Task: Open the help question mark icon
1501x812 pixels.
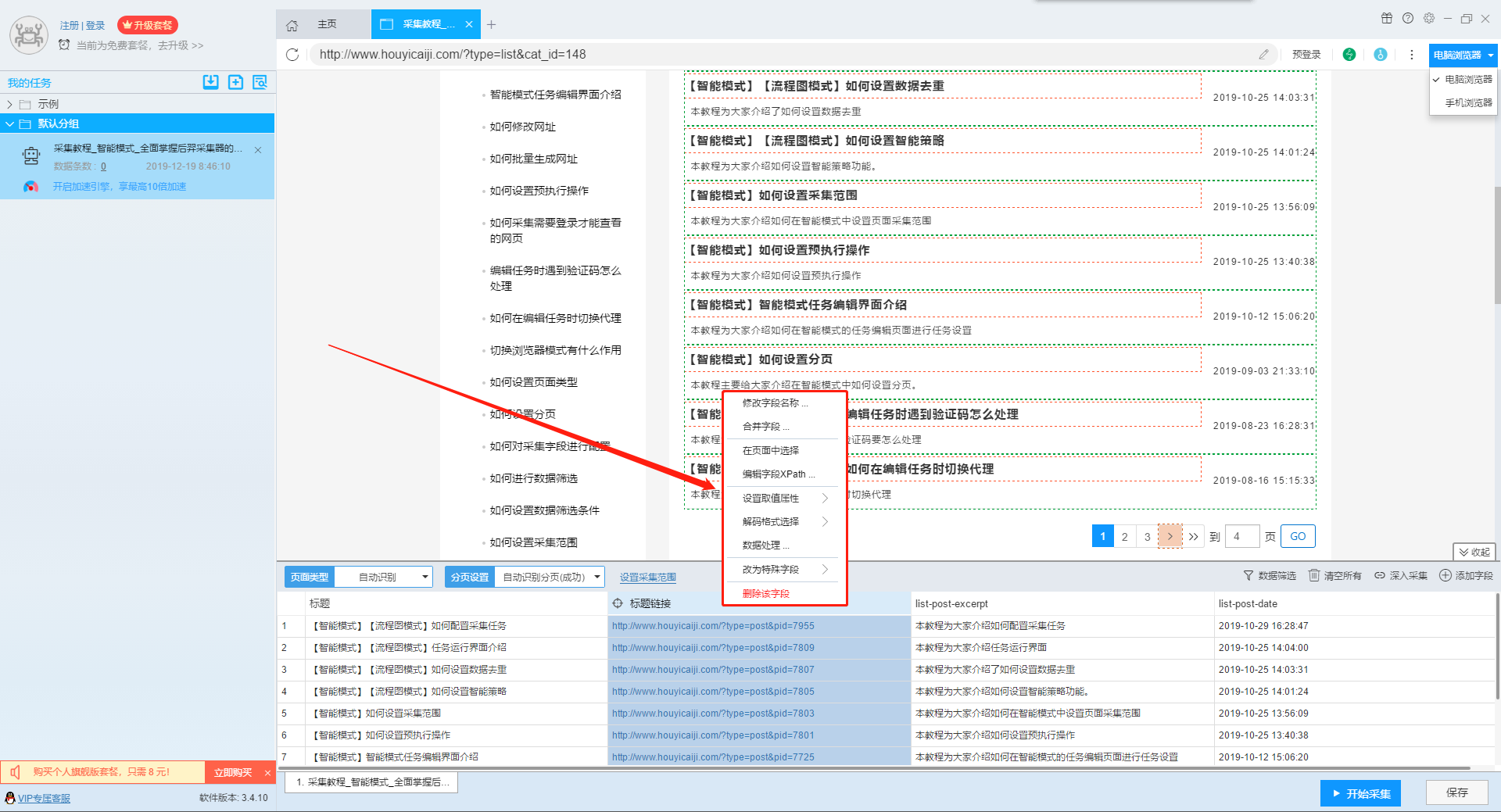Action: [x=1408, y=18]
